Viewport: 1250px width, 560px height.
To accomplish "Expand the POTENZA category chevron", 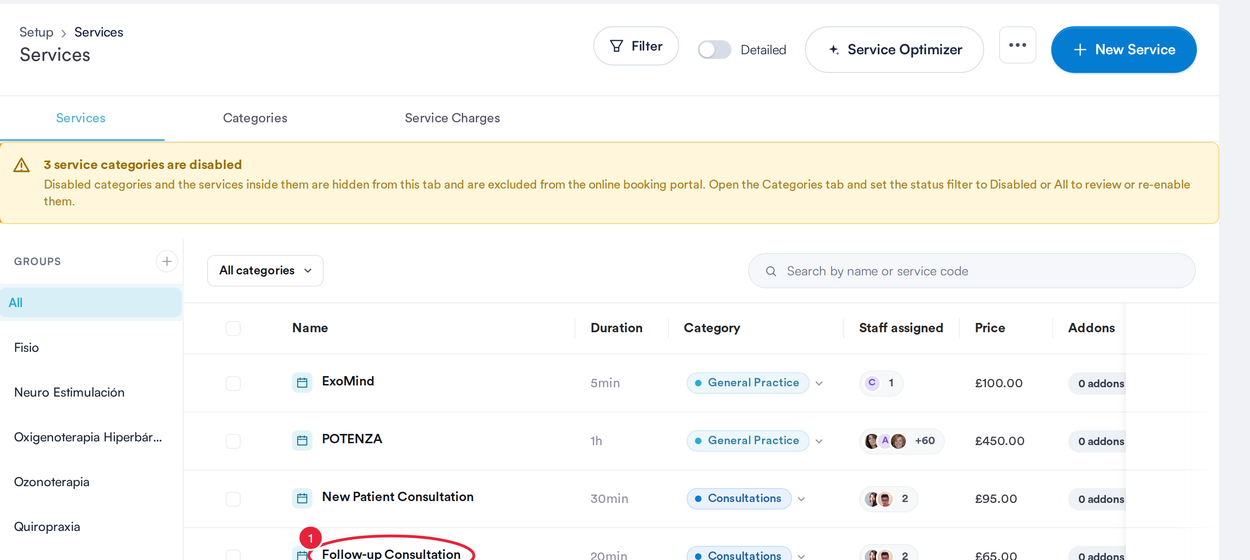I will (x=819, y=441).
